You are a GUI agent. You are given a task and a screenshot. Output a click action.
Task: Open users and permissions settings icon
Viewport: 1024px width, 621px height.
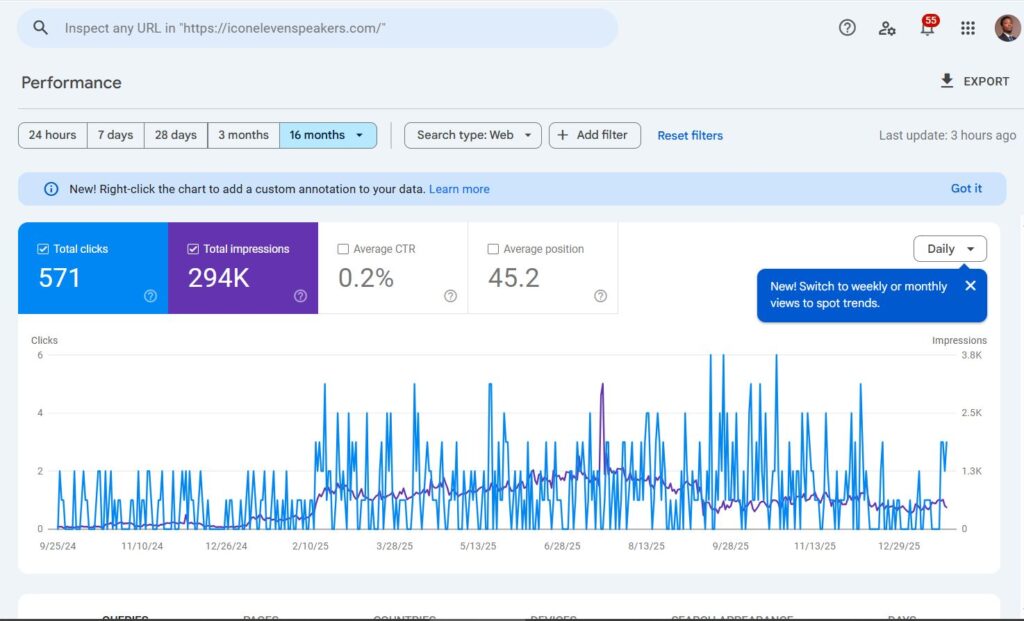coord(887,28)
